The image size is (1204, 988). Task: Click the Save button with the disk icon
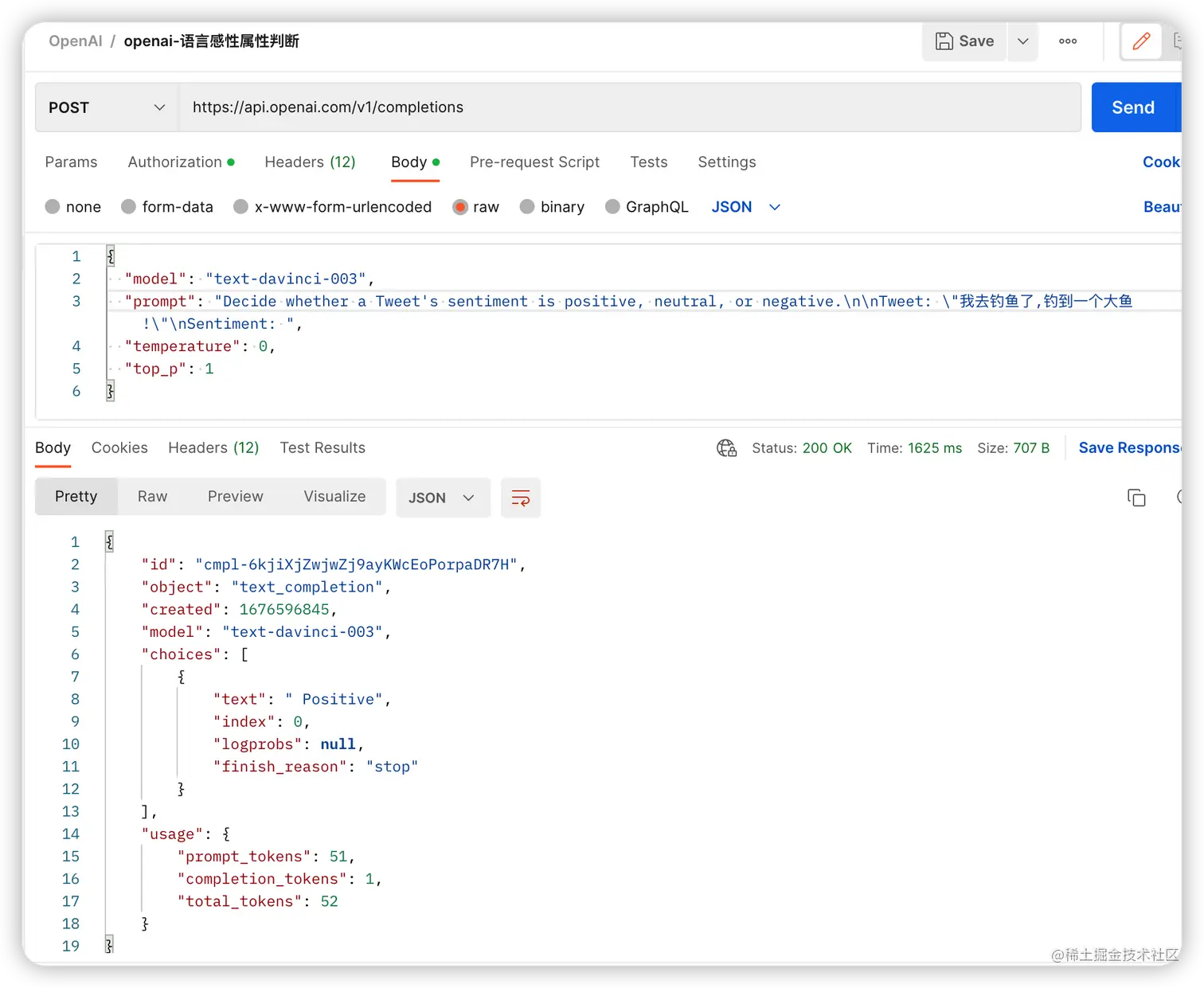[964, 41]
